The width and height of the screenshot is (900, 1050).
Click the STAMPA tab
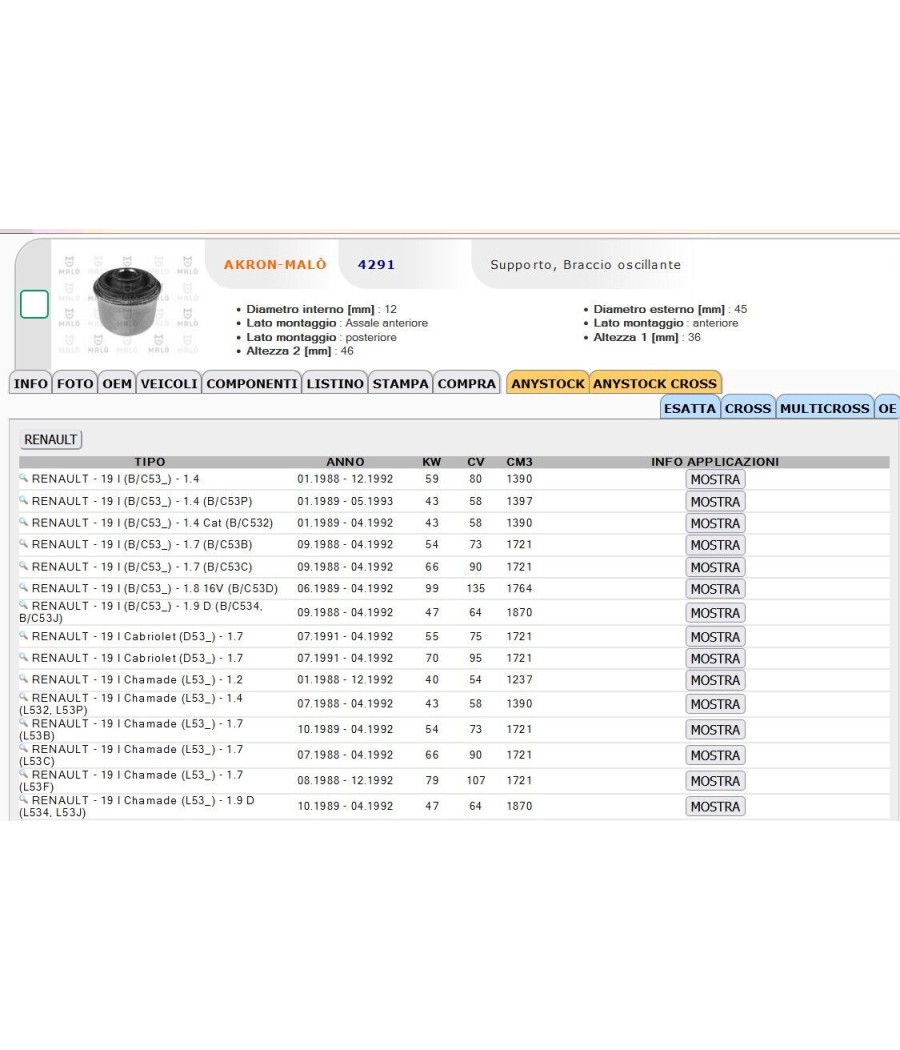400,384
